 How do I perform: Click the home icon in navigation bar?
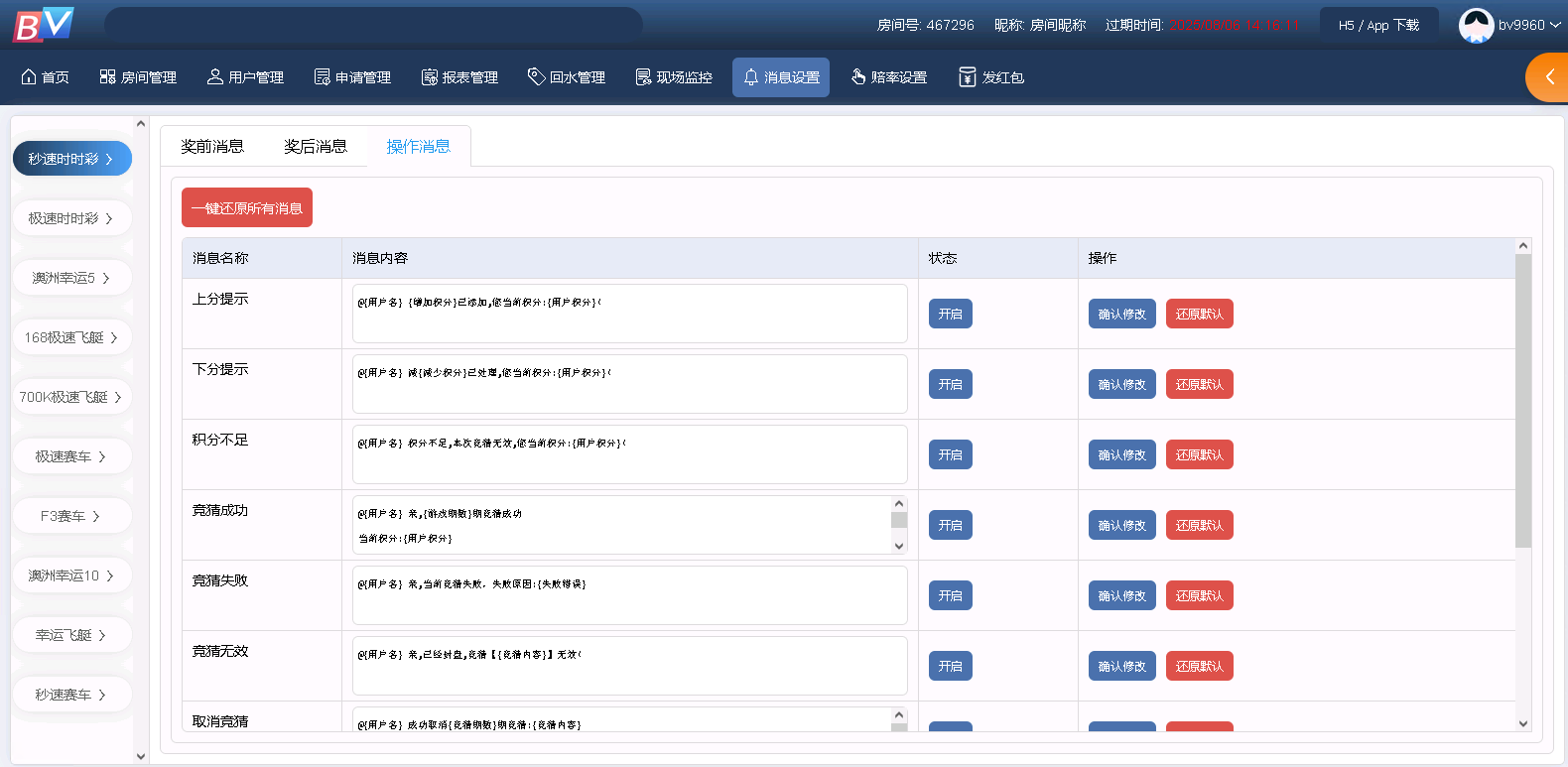pos(29,77)
